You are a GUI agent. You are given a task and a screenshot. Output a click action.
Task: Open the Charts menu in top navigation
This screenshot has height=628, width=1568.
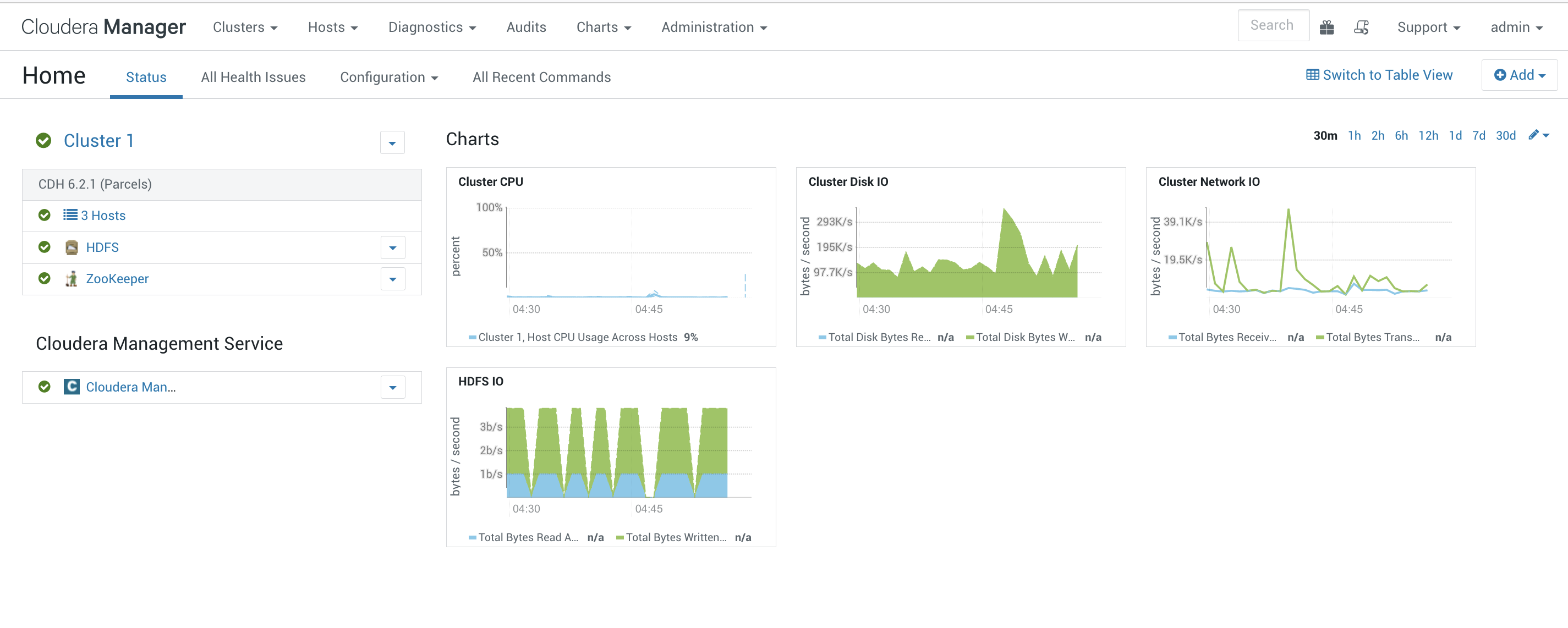[603, 27]
